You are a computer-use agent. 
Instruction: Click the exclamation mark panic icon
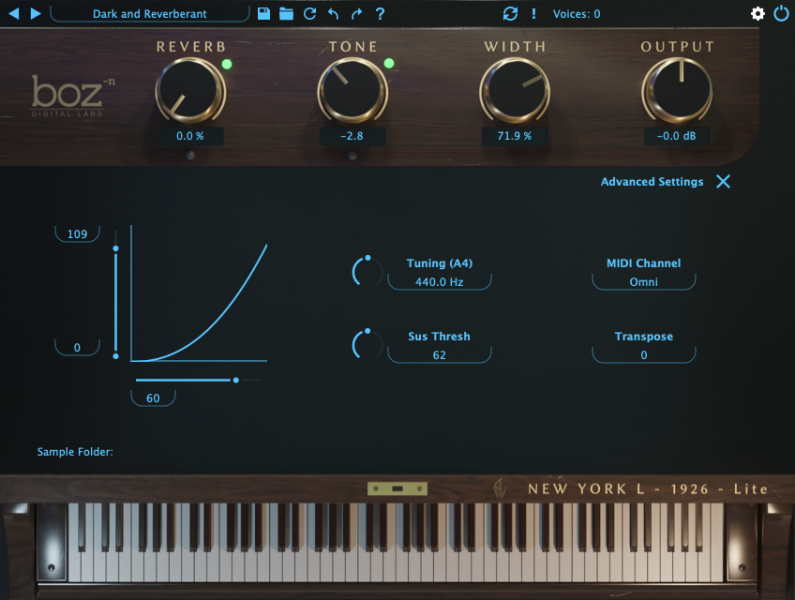pos(534,14)
